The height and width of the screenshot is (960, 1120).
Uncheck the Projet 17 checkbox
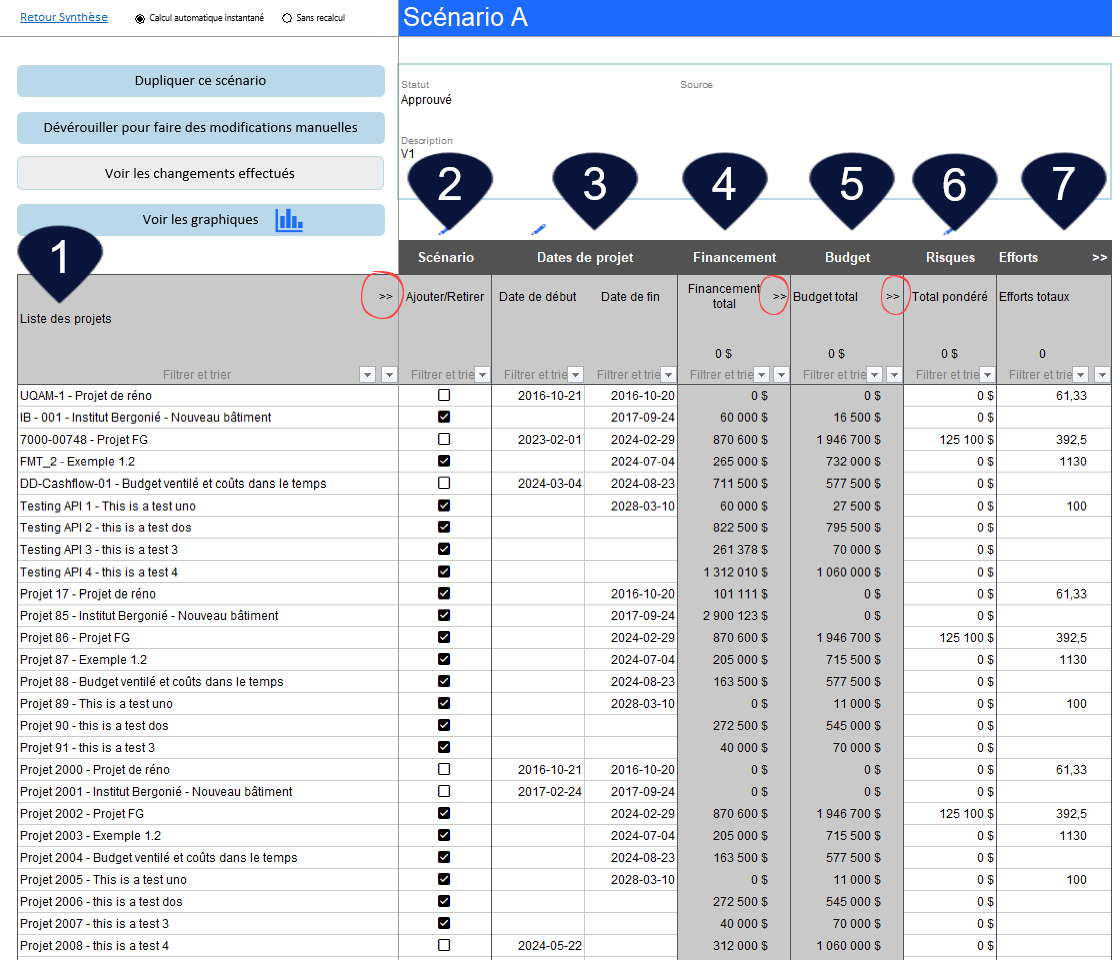pos(444,594)
